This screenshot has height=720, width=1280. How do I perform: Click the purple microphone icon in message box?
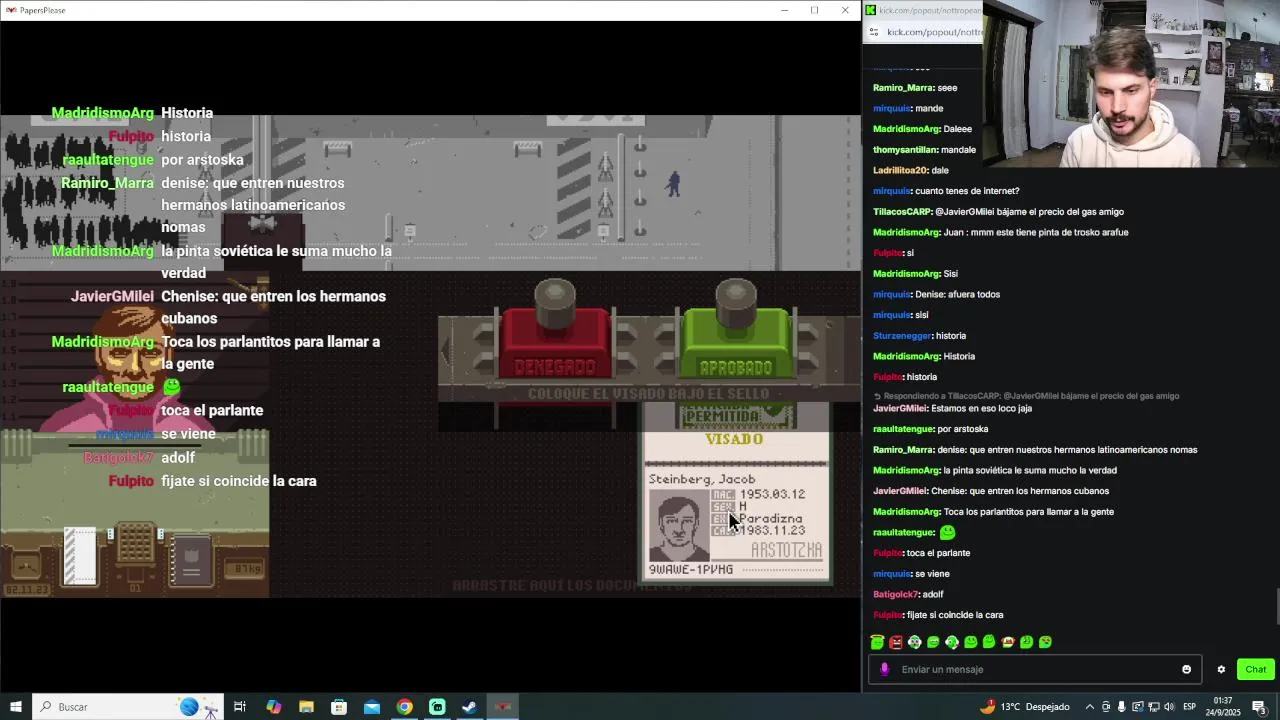coord(884,670)
